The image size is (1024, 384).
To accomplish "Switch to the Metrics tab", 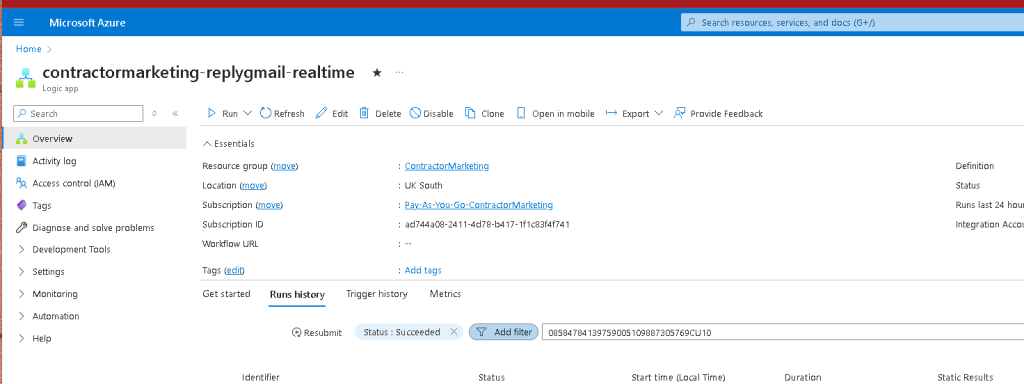I will point(445,294).
